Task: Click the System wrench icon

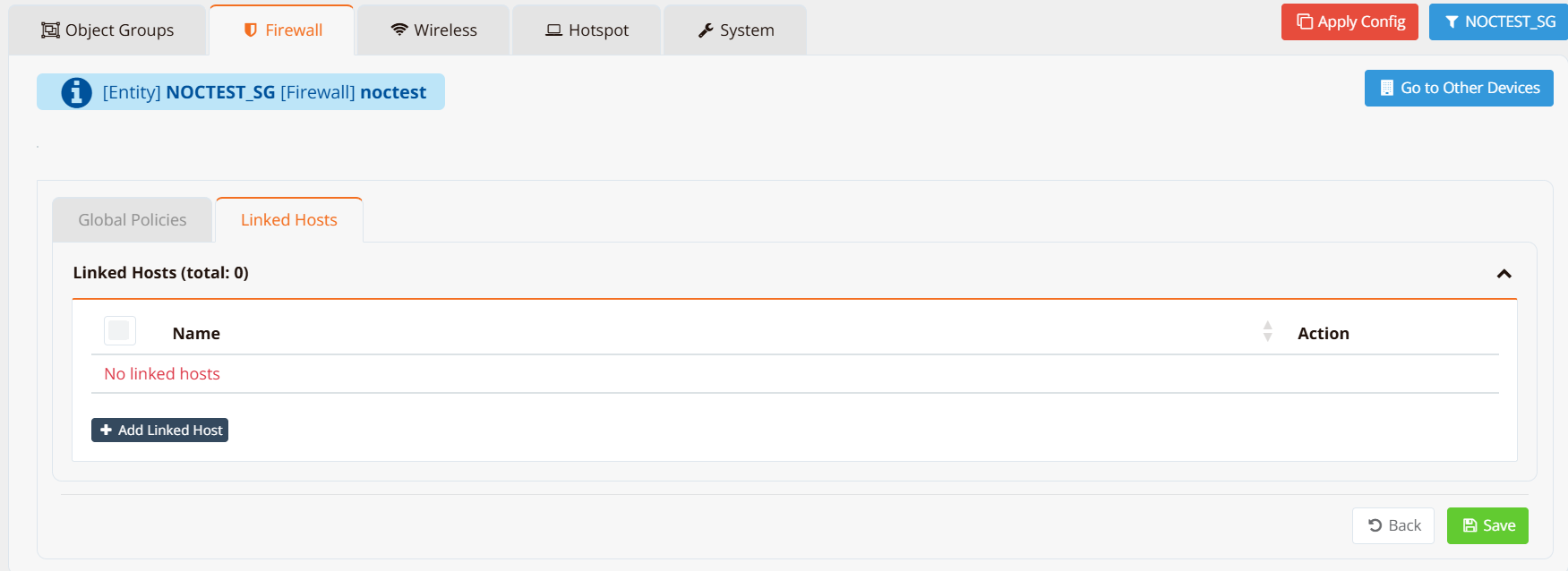Action: tap(706, 30)
